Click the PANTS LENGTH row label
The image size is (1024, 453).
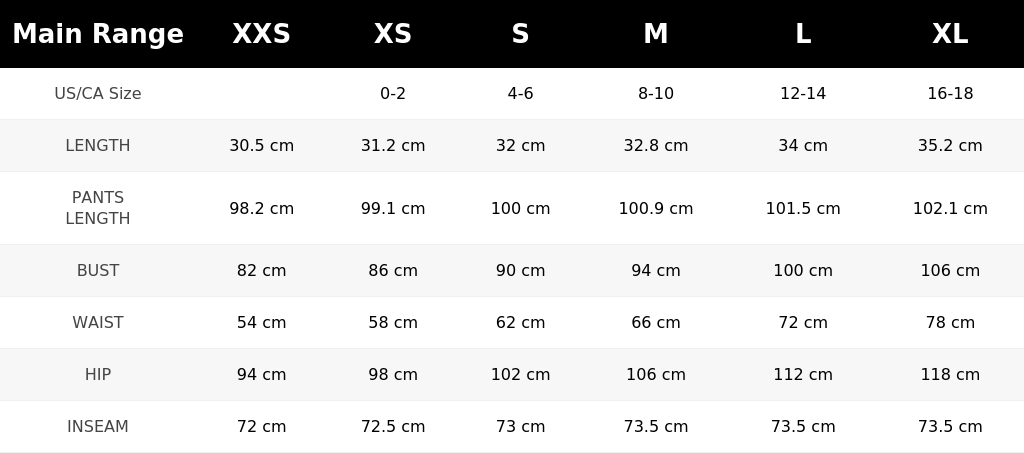click(98, 208)
